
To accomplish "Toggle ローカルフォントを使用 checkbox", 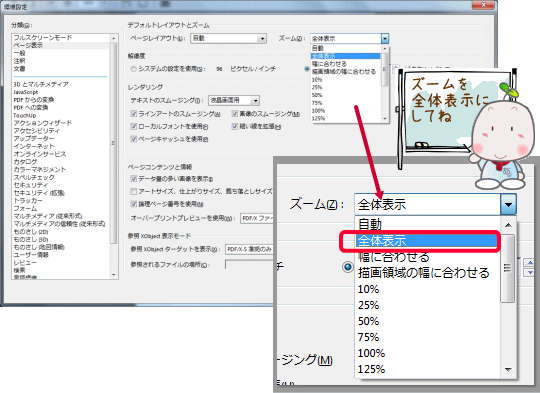I will [x=134, y=126].
